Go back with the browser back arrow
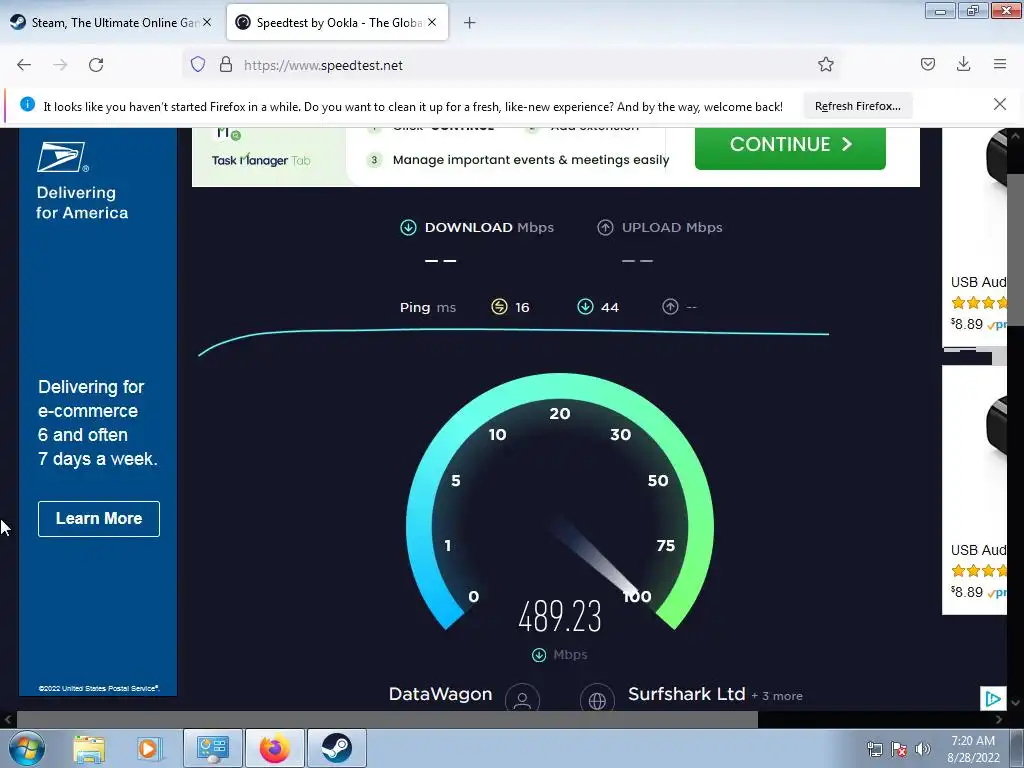 point(24,65)
